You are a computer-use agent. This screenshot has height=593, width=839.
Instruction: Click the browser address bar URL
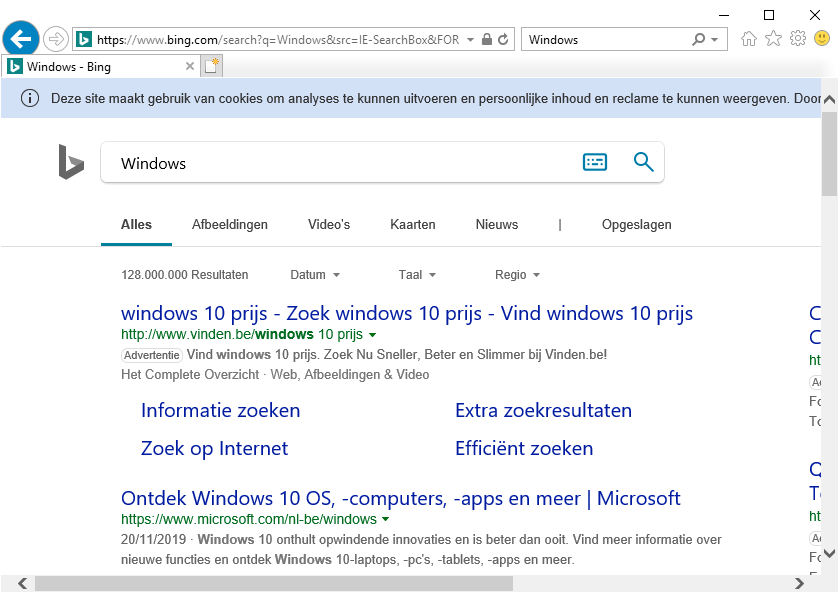(278, 40)
